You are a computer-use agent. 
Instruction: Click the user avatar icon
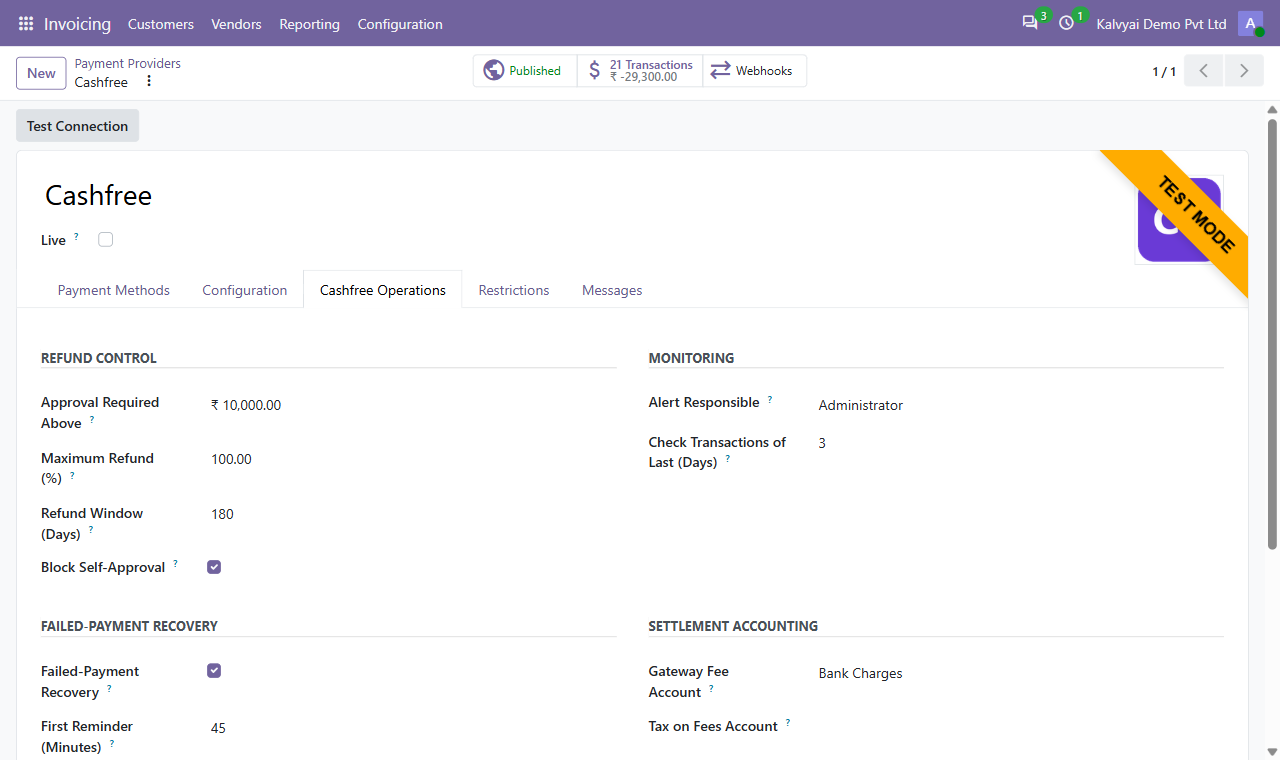click(x=1250, y=23)
